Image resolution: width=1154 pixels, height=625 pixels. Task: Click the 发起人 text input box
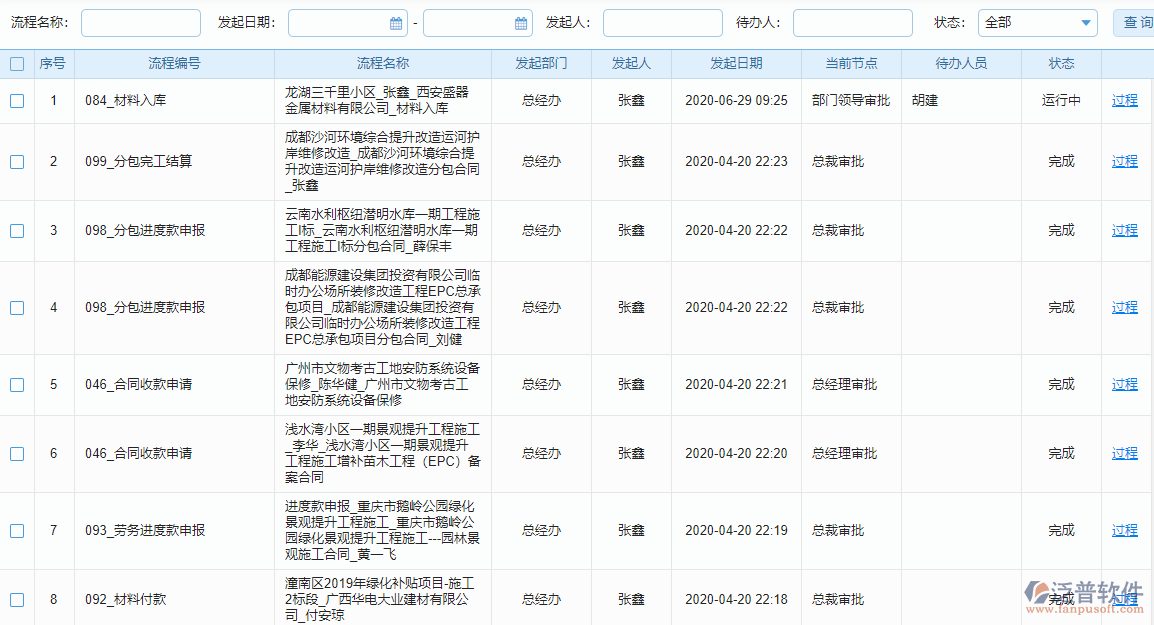pyautogui.click(x=662, y=23)
